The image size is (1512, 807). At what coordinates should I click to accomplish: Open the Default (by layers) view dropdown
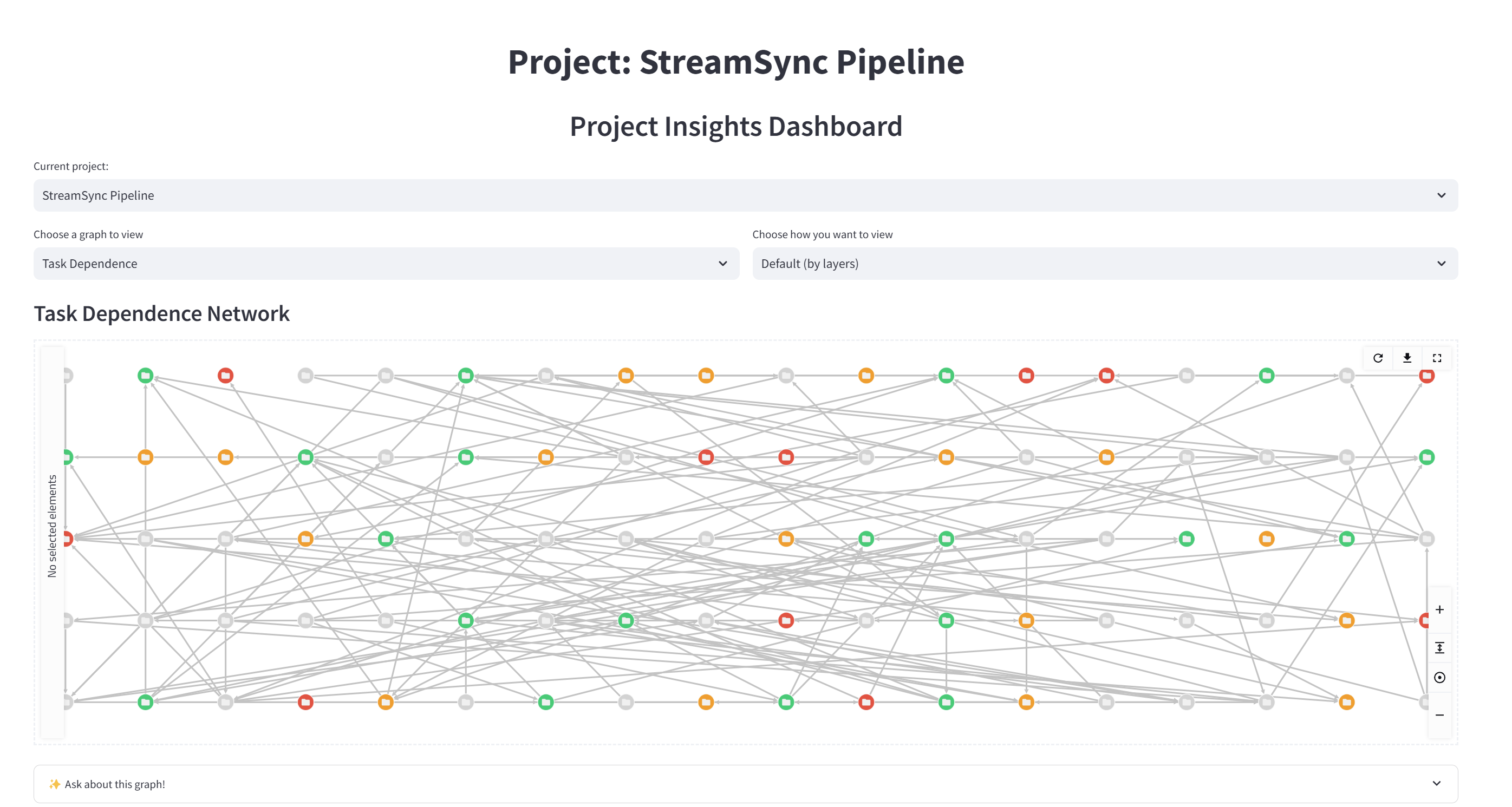coord(1105,264)
